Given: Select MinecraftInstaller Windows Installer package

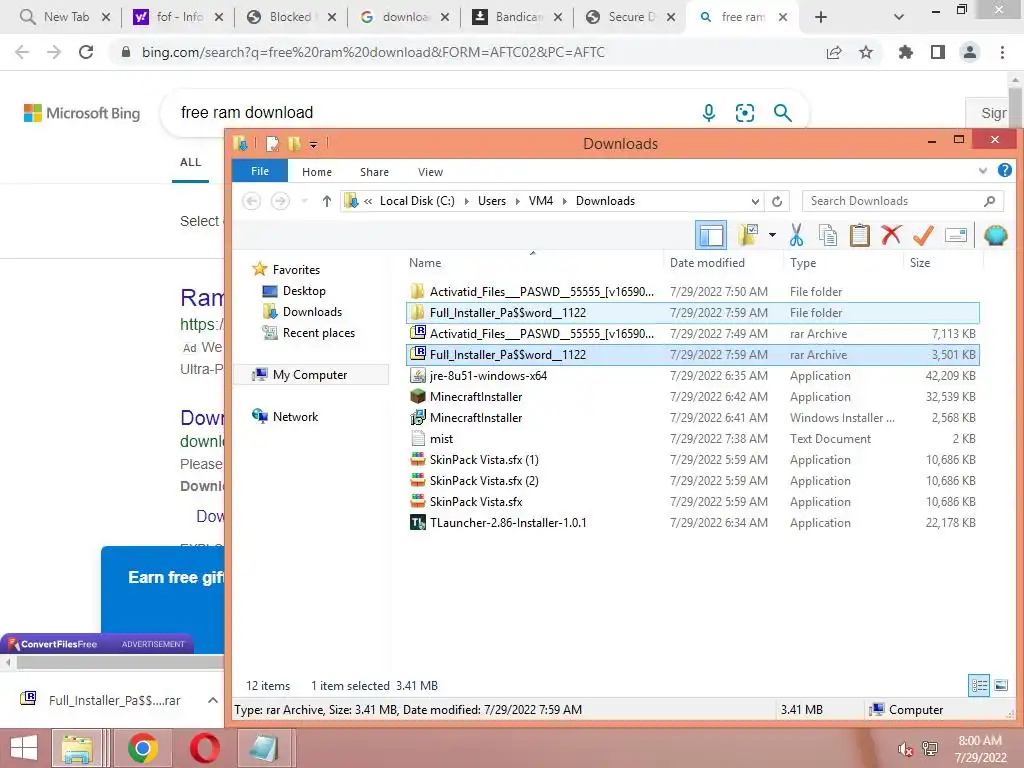Looking at the screenshot, I should click(692, 417).
